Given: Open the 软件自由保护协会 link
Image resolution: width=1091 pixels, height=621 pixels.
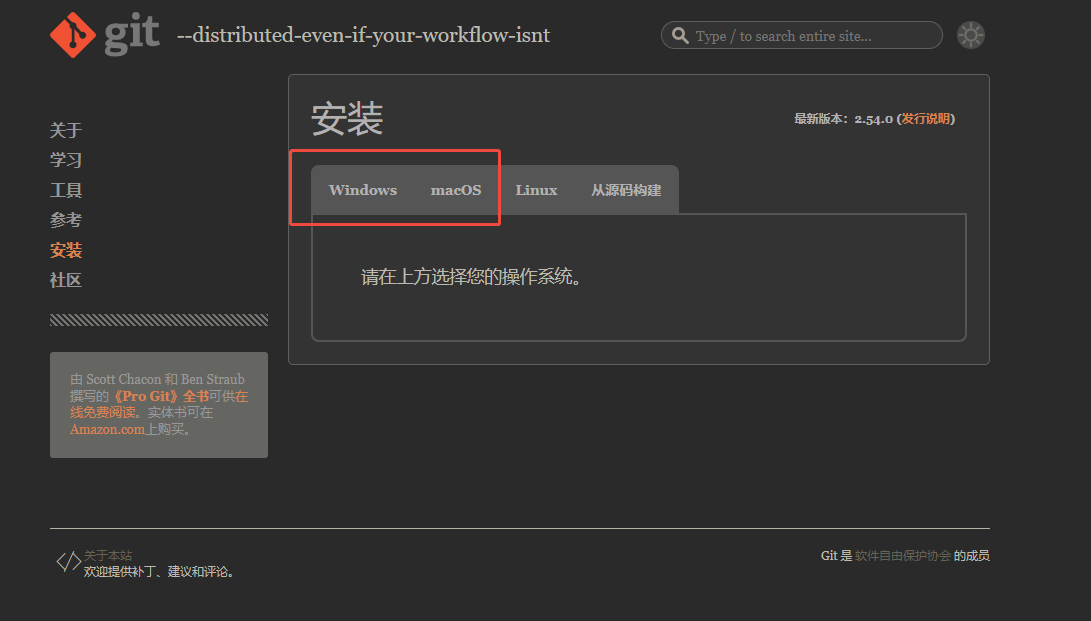Looking at the screenshot, I should [x=902, y=556].
